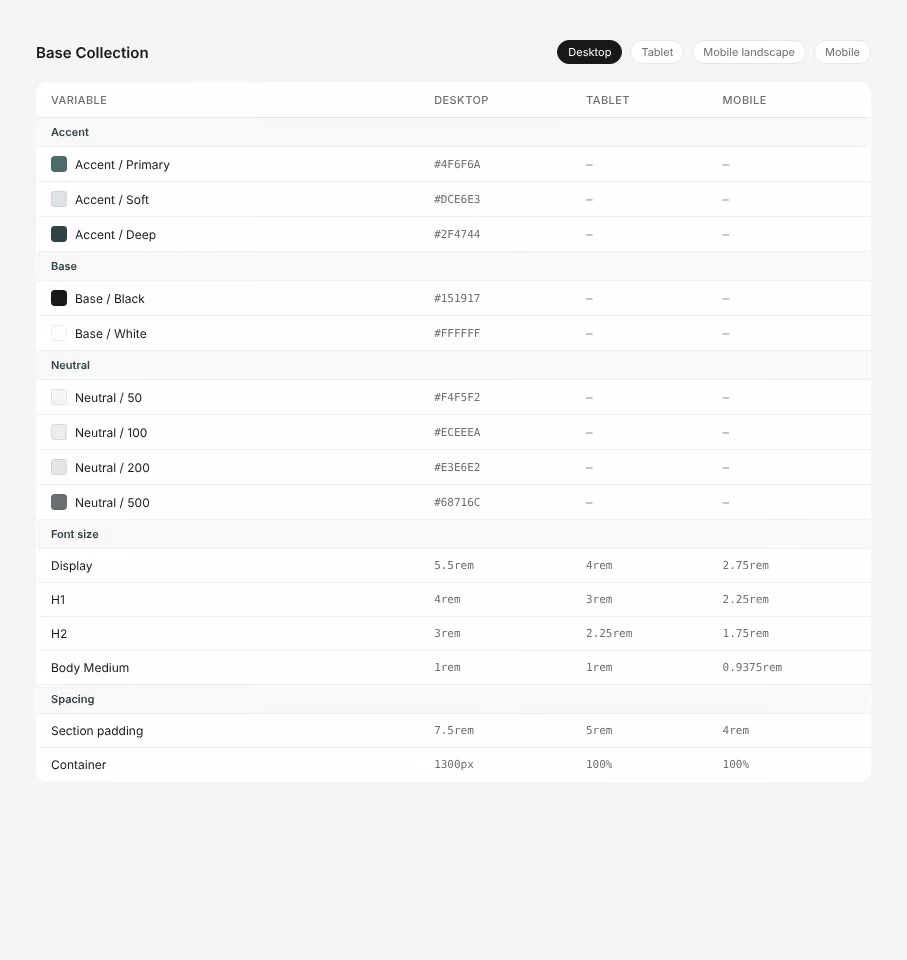Click the #ECEEEA hex value
This screenshot has height=960, width=907.
coord(457,432)
